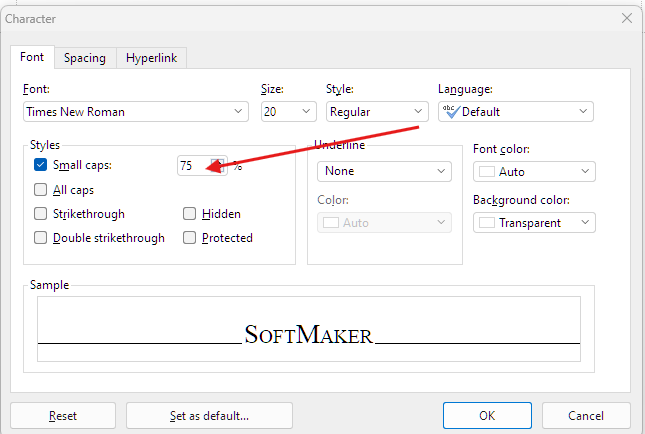645x434 pixels.
Task: Click the Set as default button
Action: tap(209, 415)
